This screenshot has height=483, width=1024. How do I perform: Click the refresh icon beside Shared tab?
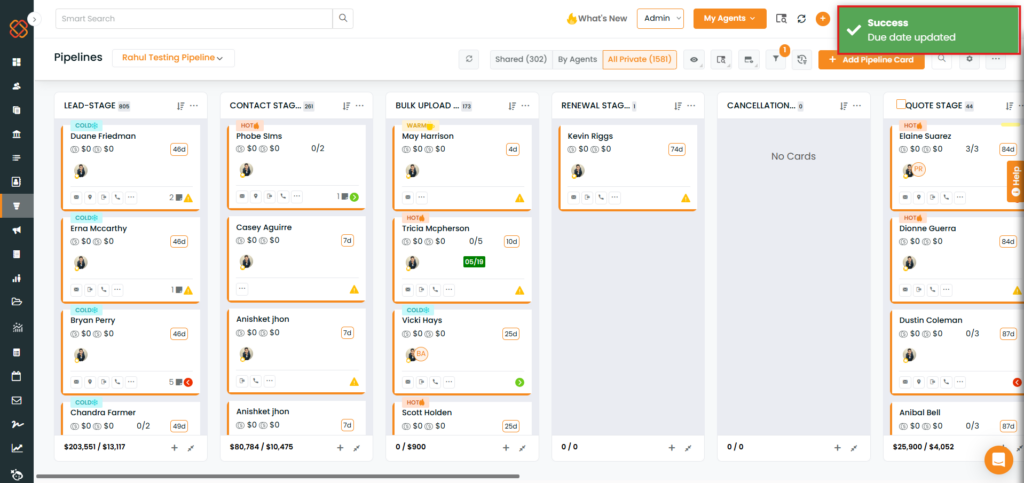click(469, 60)
